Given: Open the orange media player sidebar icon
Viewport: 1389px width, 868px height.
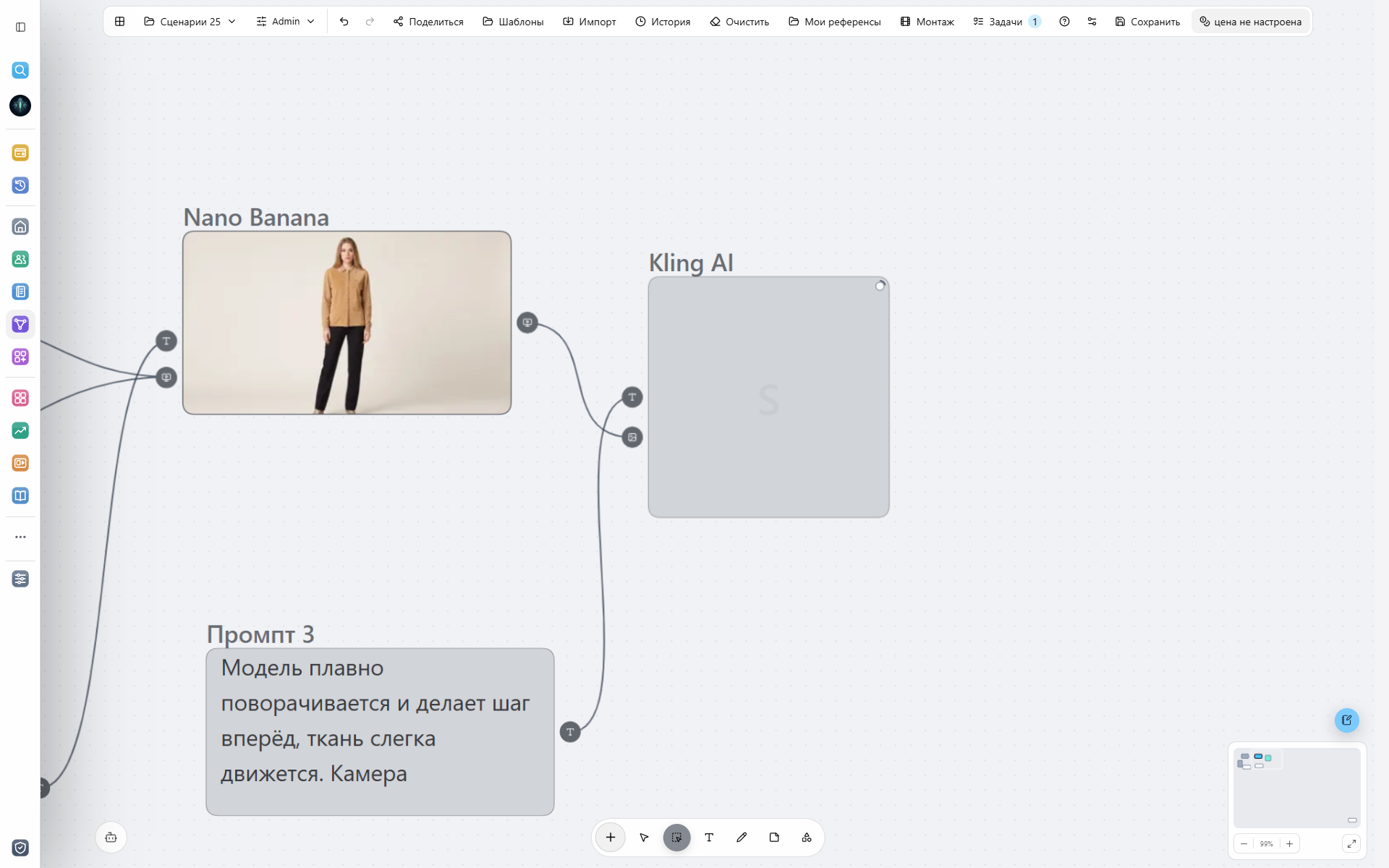Looking at the screenshot, I should pos(20,463).
